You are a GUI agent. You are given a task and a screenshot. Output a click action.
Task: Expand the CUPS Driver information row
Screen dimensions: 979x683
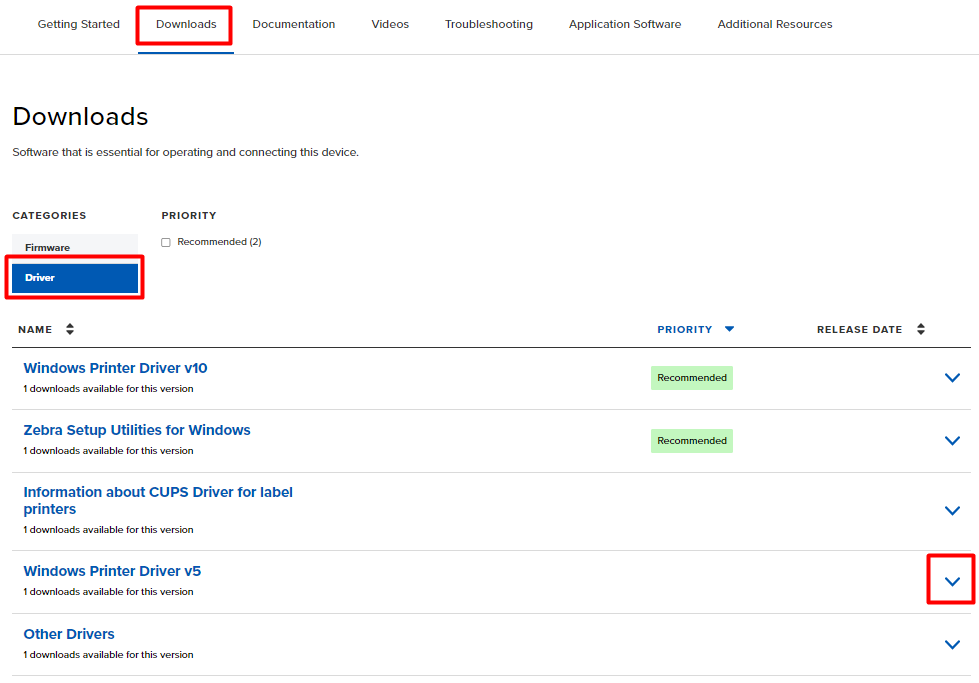(952, 511)
